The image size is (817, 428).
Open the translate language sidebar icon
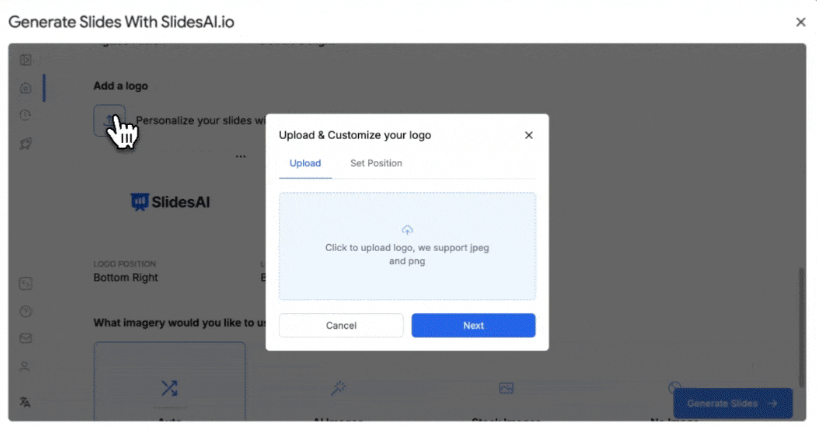tap(25, 402)
